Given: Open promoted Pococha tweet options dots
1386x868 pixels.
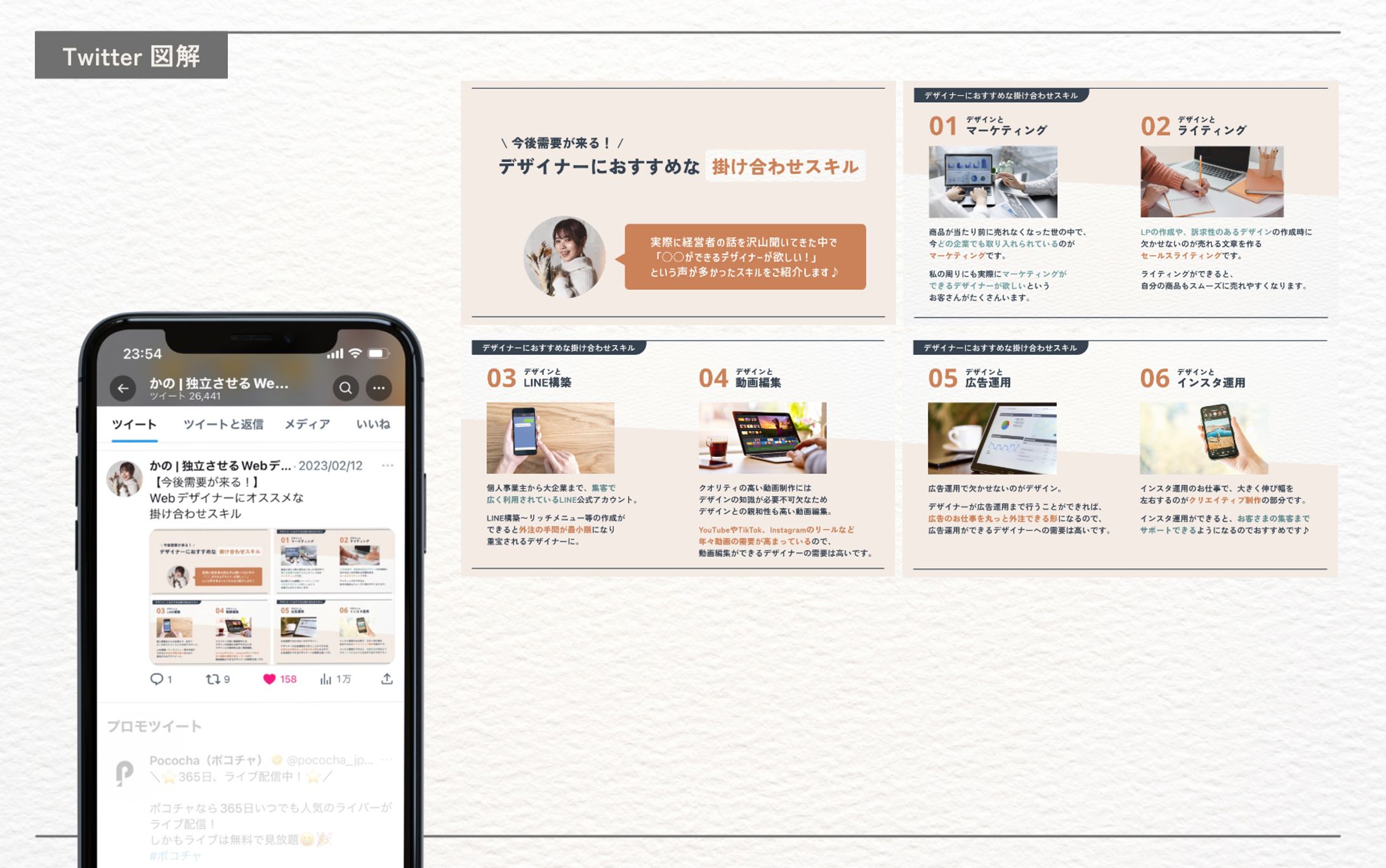Looking at the screenshot, I should point(388,760).
